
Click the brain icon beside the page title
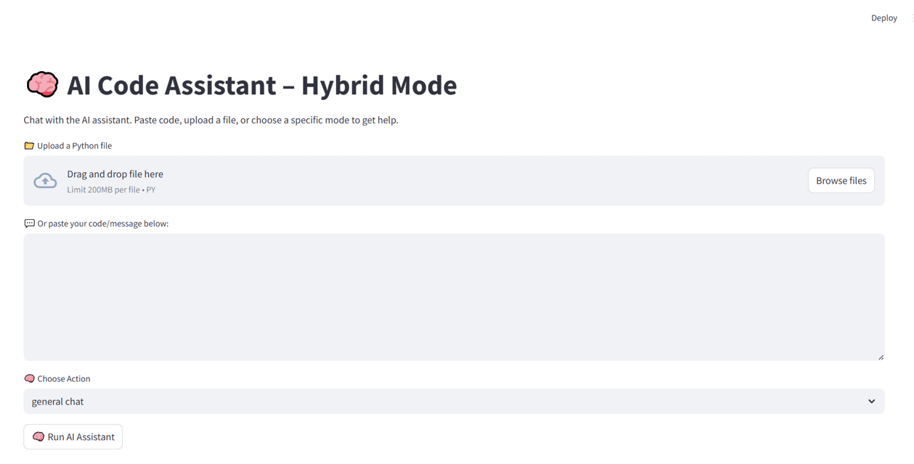tap(42, 85)
